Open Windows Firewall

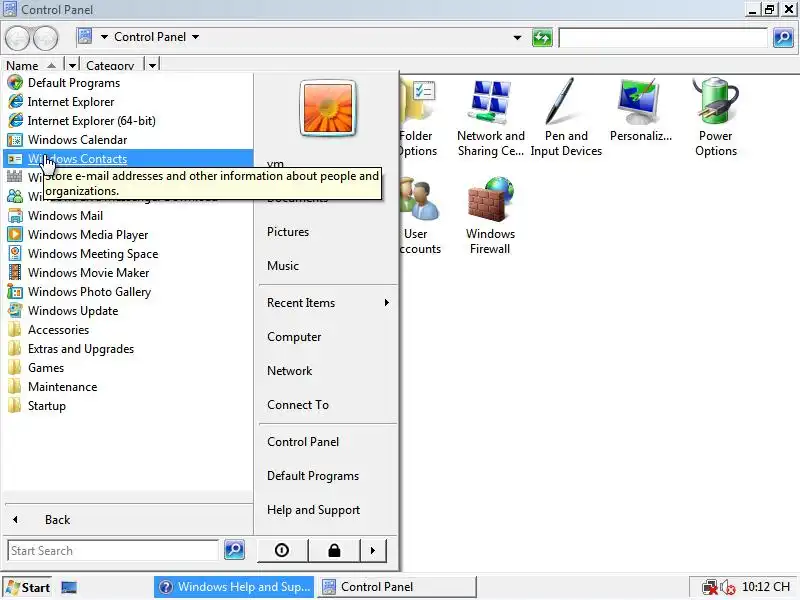pyautogui.click(x=490, y=215)
